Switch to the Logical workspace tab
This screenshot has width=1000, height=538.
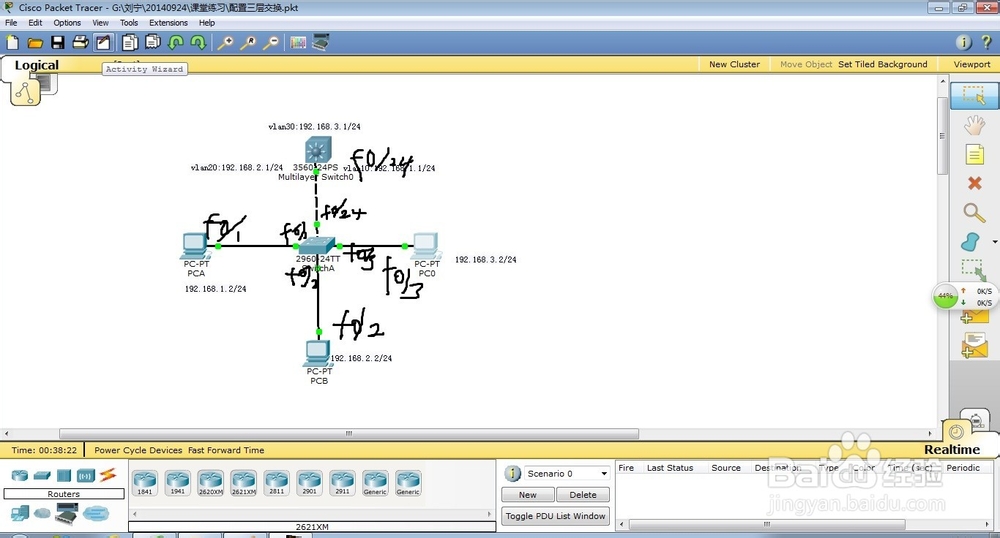point(36,65)
